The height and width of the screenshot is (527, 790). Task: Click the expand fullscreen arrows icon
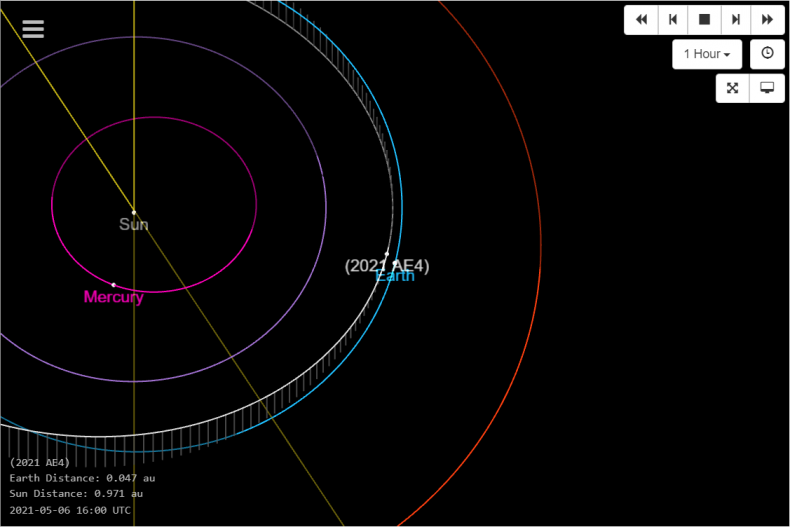[x=733, y=88]
